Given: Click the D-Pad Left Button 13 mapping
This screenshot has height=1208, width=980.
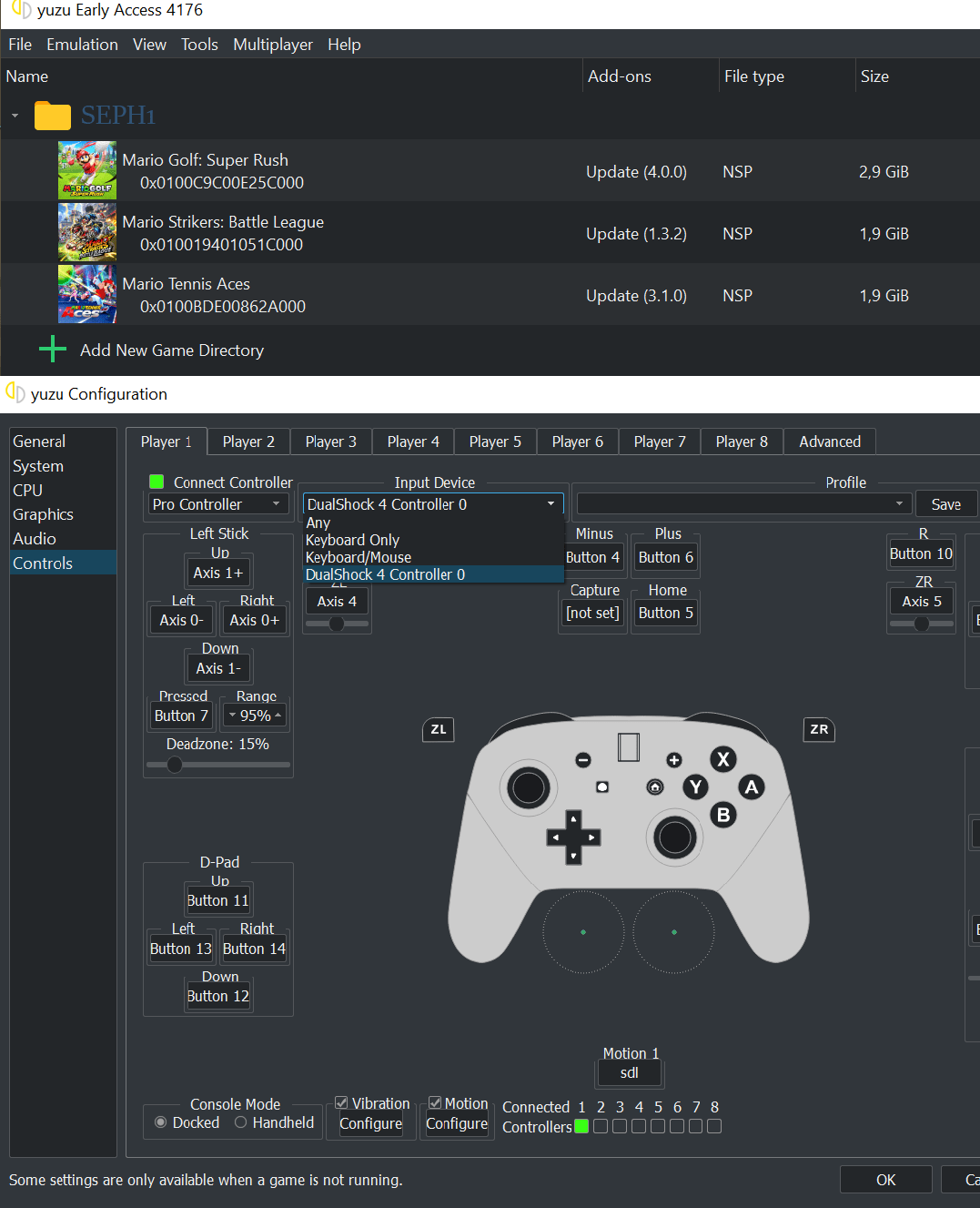Looking at the screenshot, I should (181, 949).
